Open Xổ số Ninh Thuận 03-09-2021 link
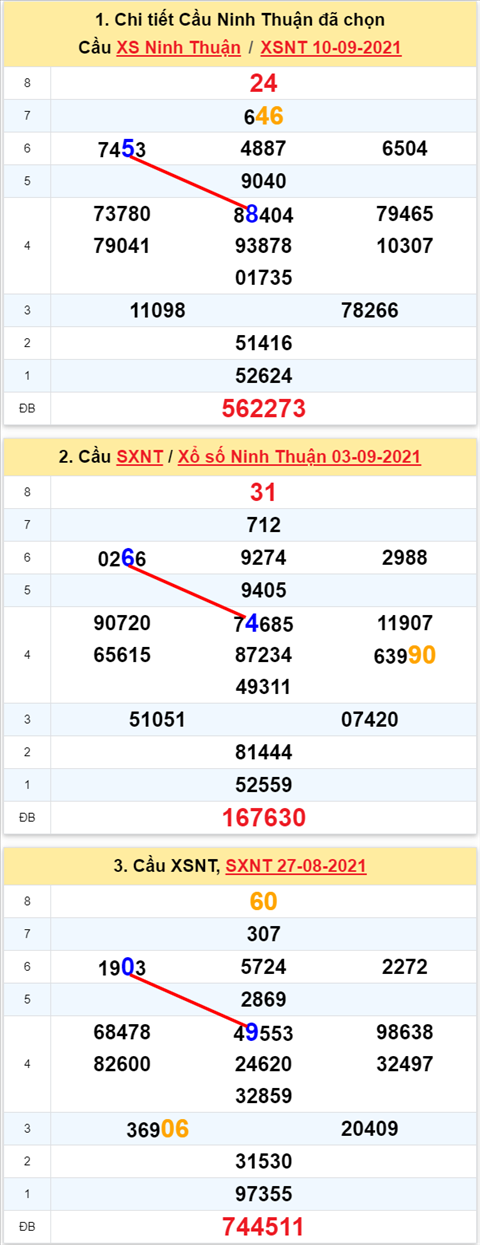 300,457
